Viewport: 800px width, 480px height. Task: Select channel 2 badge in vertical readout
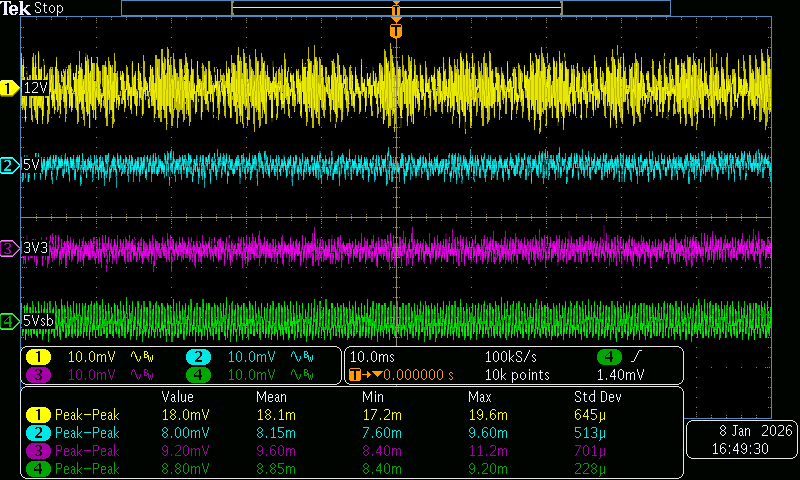(x=199, y=357)
